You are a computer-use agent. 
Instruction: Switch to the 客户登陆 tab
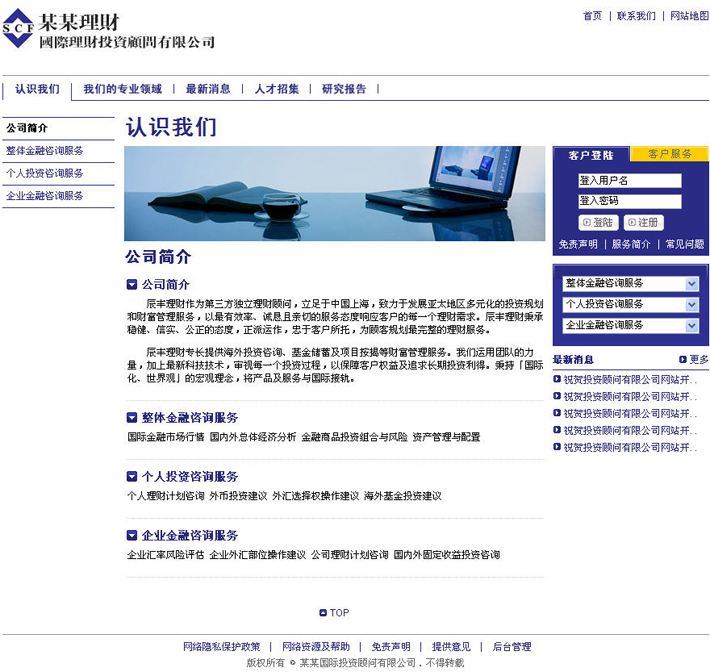591,155
